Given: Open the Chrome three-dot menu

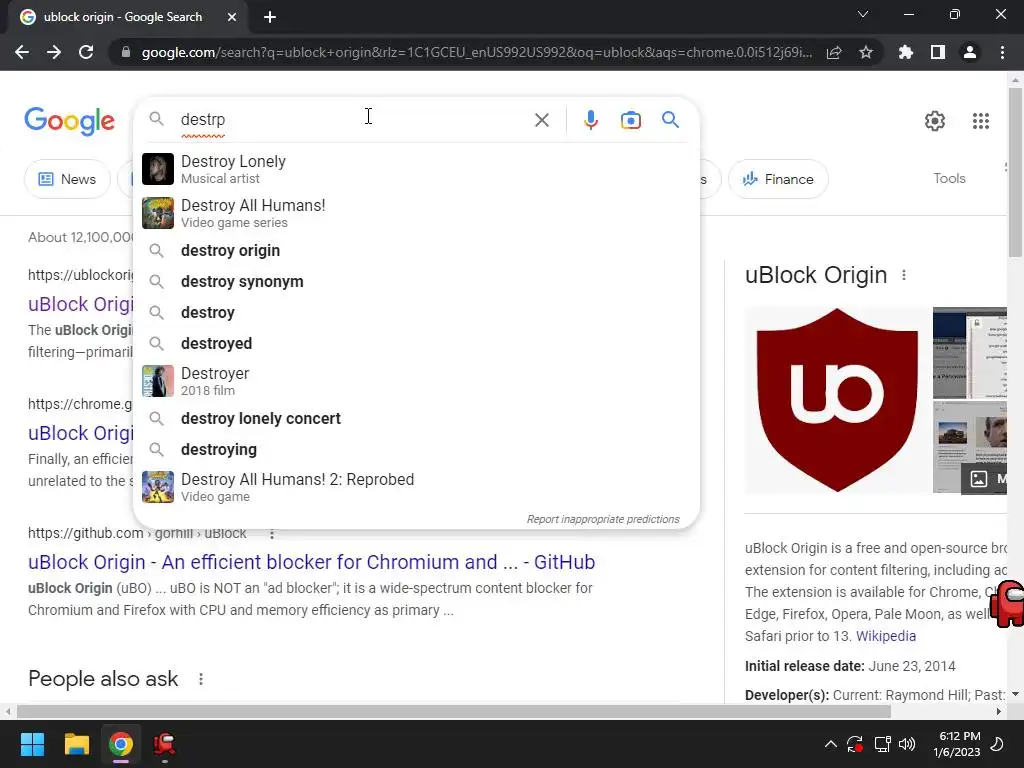Looking at the screenshot, I should pos(1002,52).
